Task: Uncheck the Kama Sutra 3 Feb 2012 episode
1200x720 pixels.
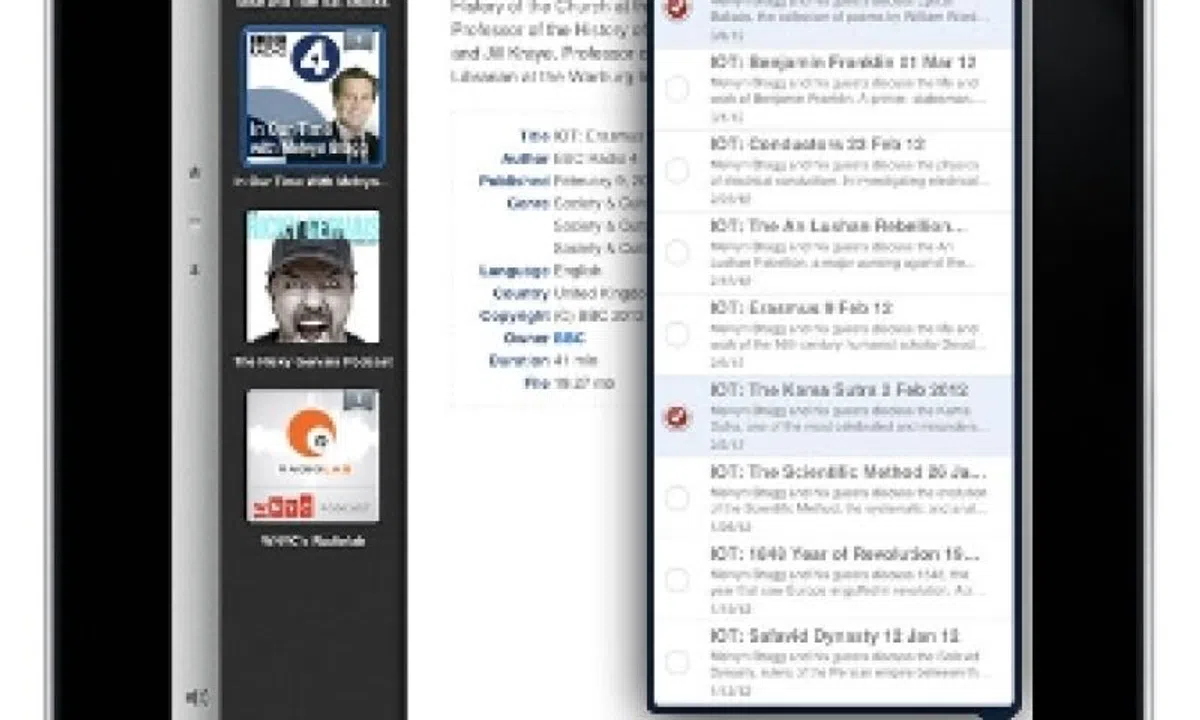Action: click(678, 417)
